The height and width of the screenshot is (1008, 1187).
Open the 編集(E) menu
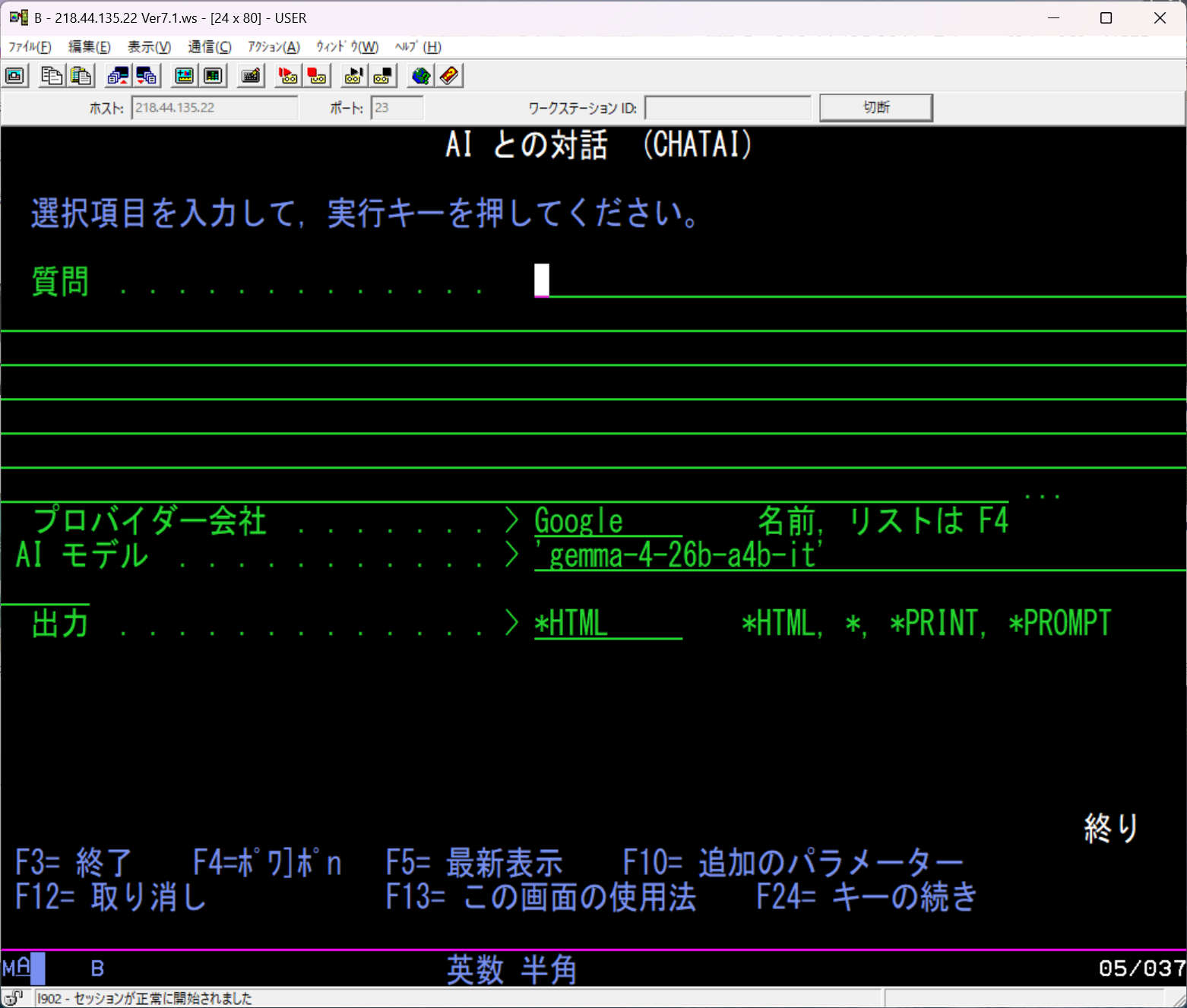click(90, 47)
